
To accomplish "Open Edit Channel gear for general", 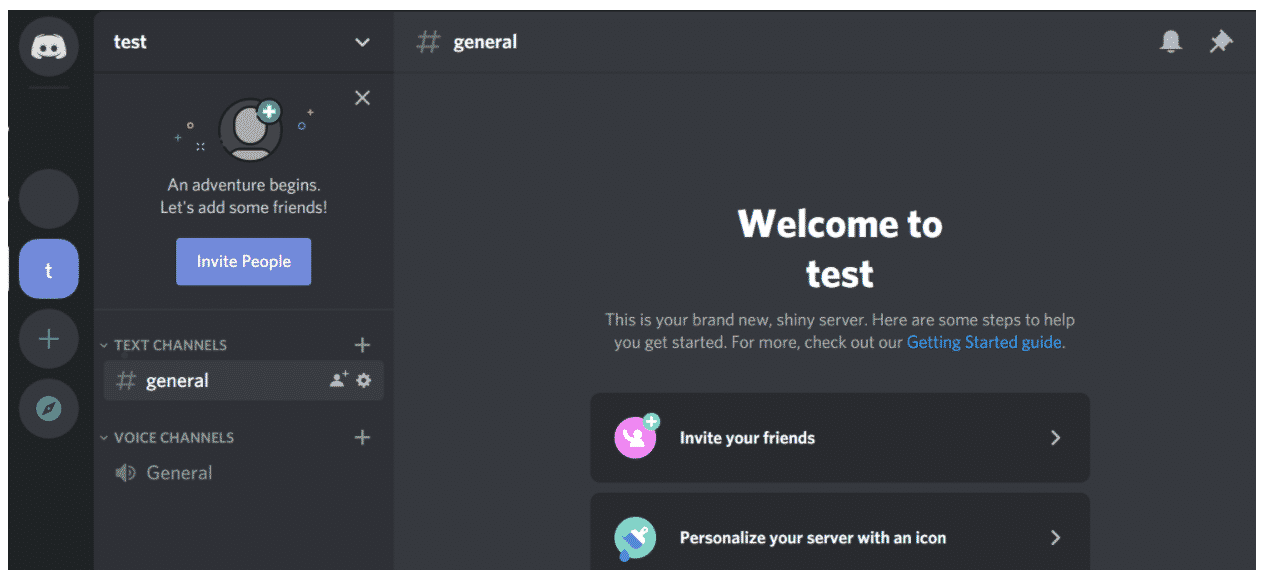I will [364, 380].
